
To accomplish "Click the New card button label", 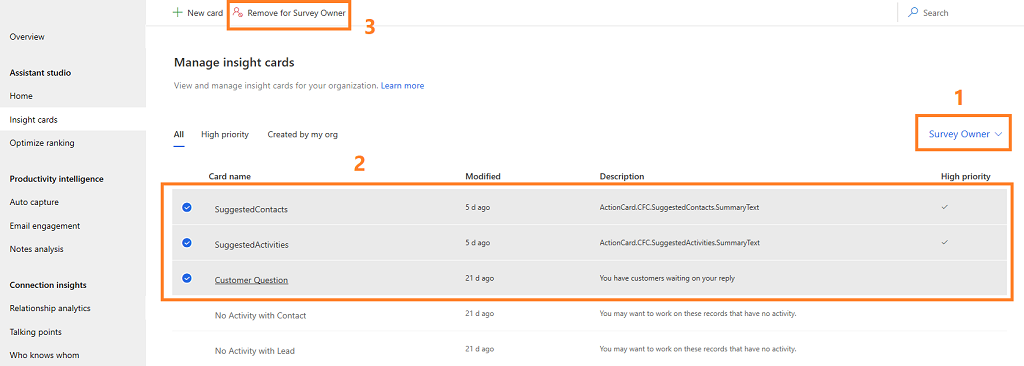I will click(x=205, y=13).
